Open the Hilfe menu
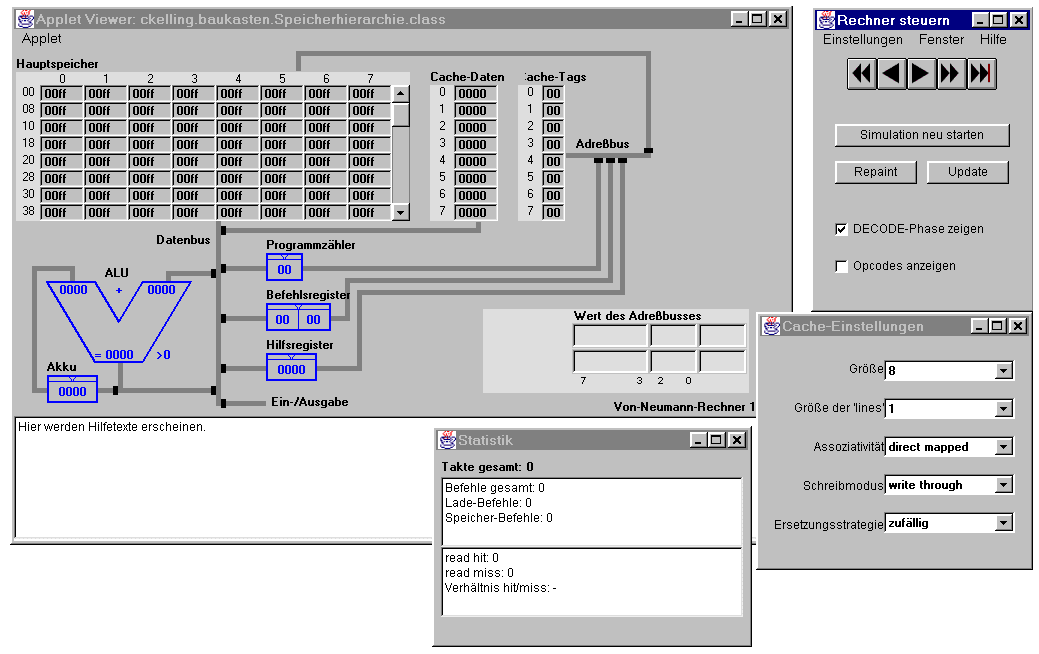The height and width of the screenshot is (654, 1039). point(993,40)
